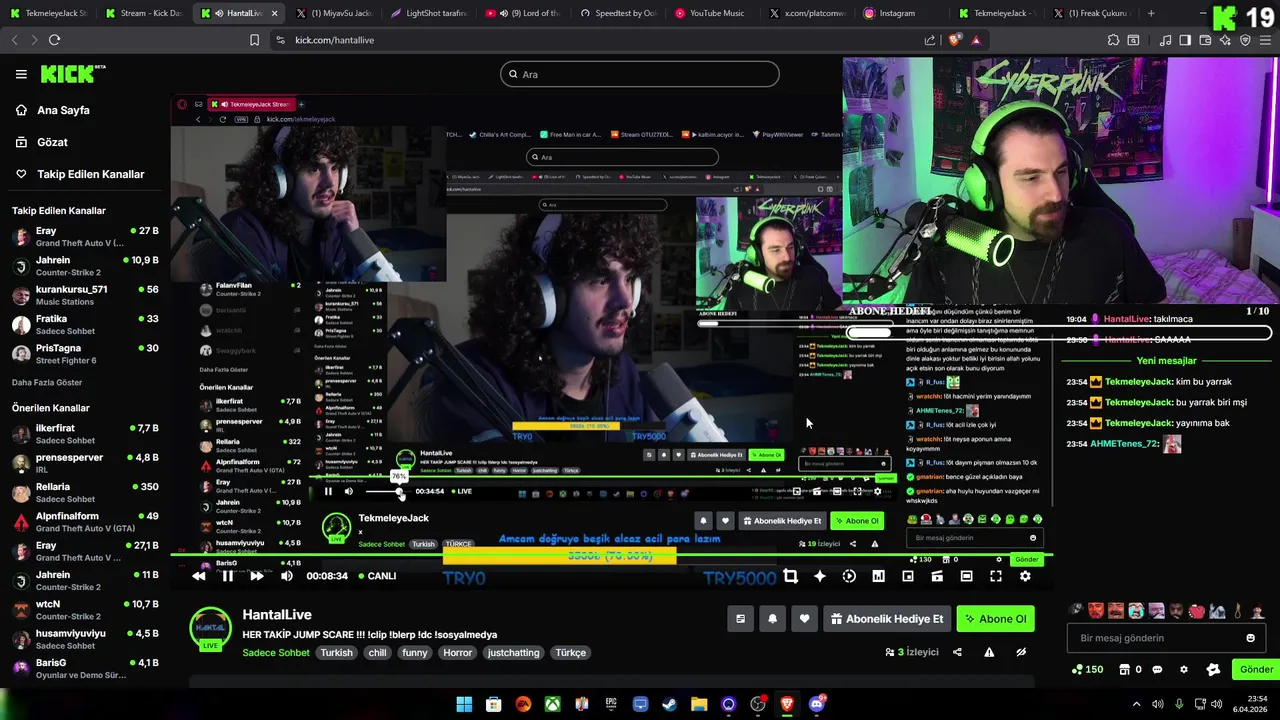Rewind the stream with the back-skip button
The height and width of the screenshot is (720, 1280).
point(199,576)
